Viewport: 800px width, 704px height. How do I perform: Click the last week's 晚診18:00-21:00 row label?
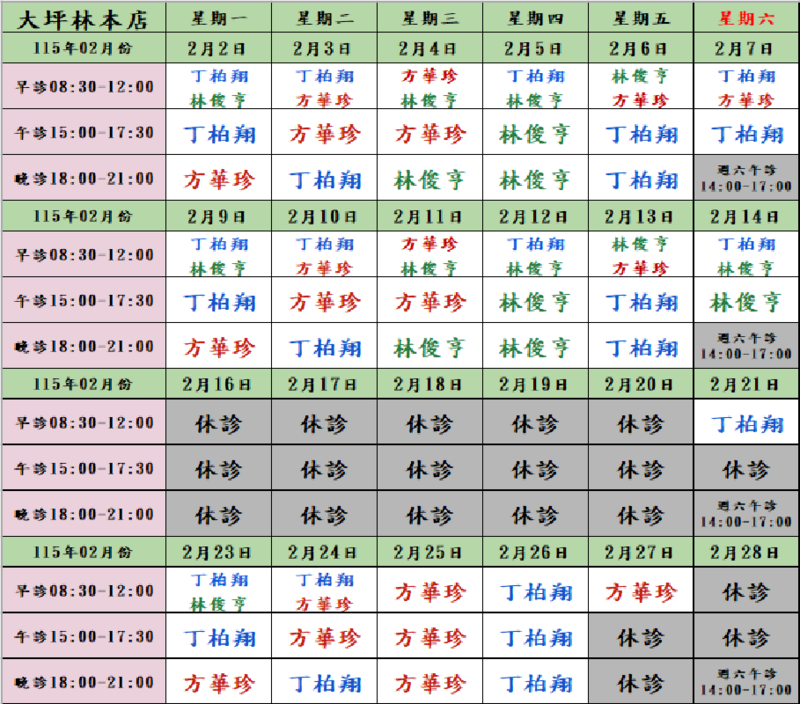point(83,683)
